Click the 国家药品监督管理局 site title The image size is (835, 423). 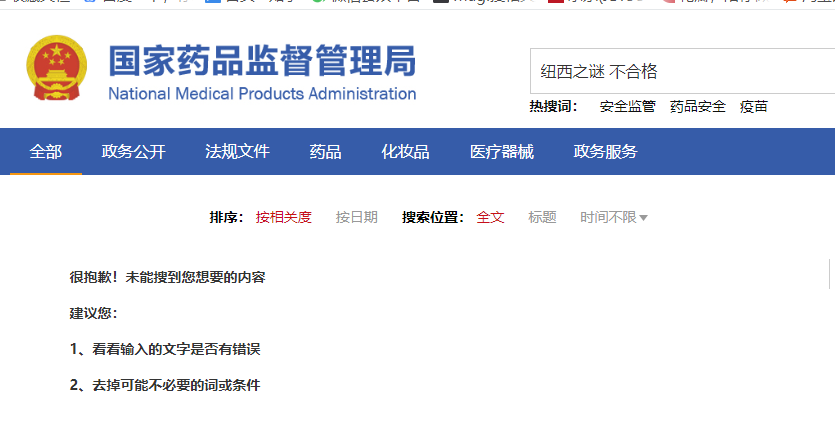[263, 61]
